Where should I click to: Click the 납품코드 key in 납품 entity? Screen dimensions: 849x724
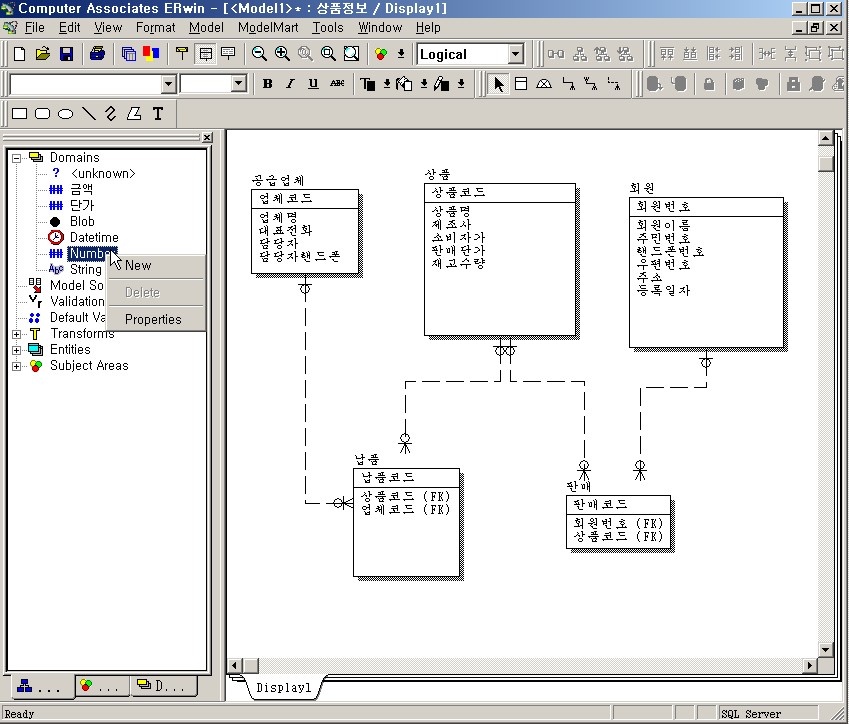(x=388, y=477)
